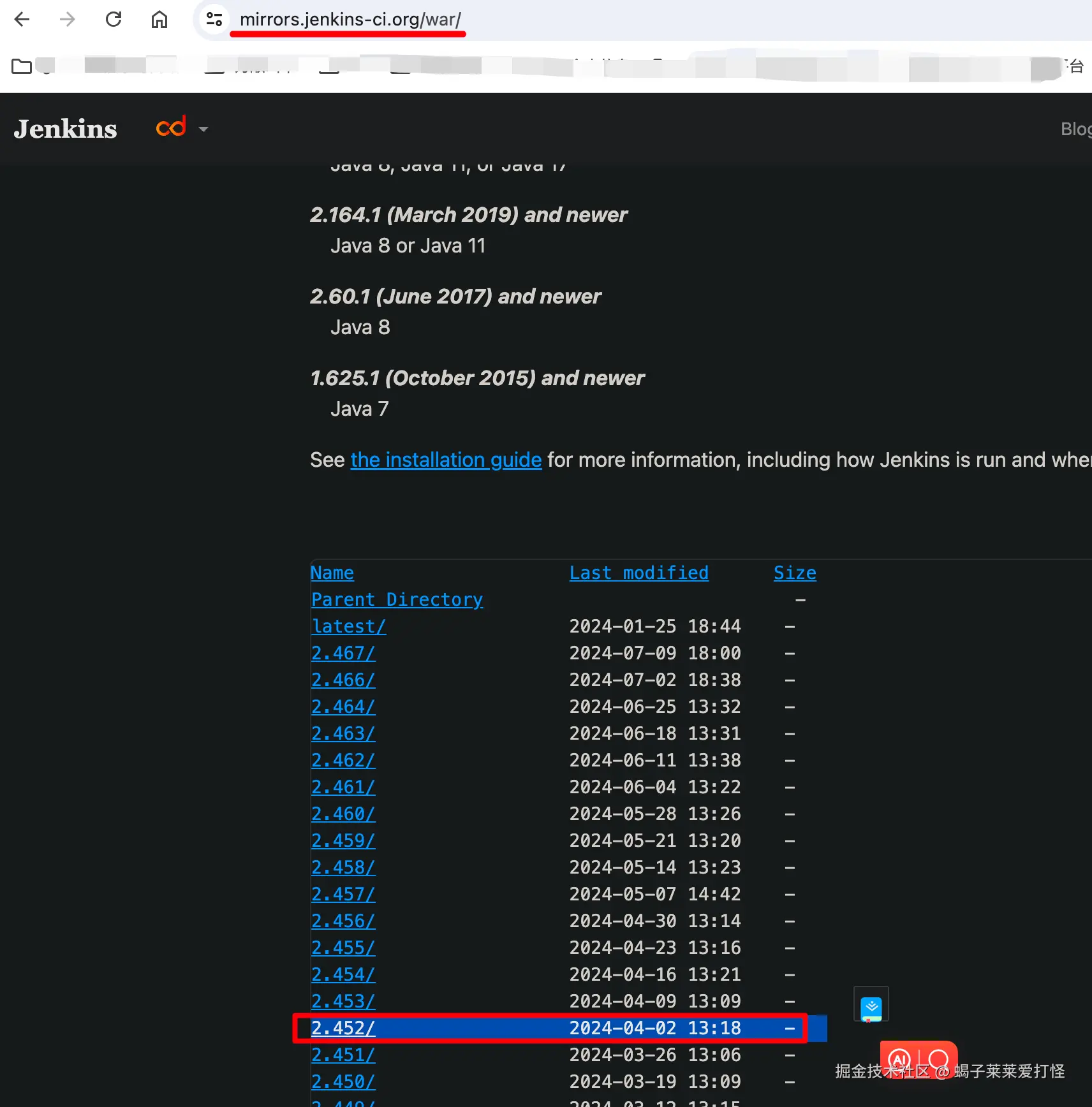Select the 2024-05-07 14:42 timestamp
This screenshot has width=1092, height=1107.
click(655, 894)
